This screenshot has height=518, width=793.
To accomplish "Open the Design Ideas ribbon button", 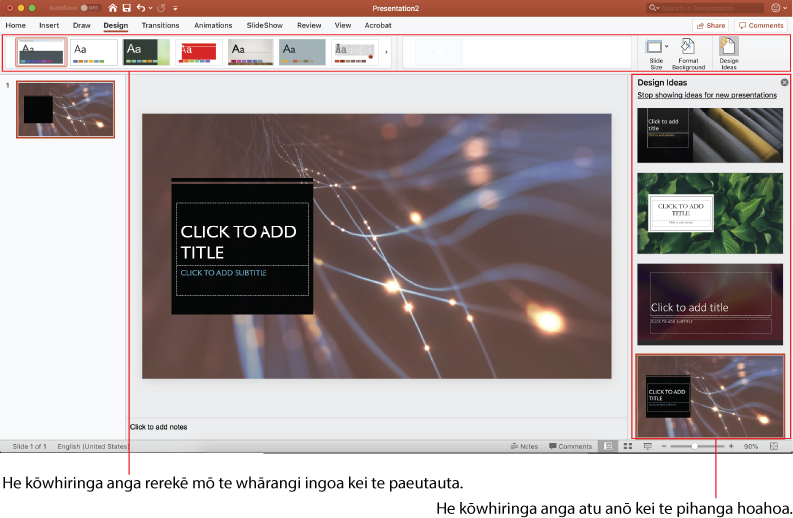I will pyautogui.click(x=728, y=53).
